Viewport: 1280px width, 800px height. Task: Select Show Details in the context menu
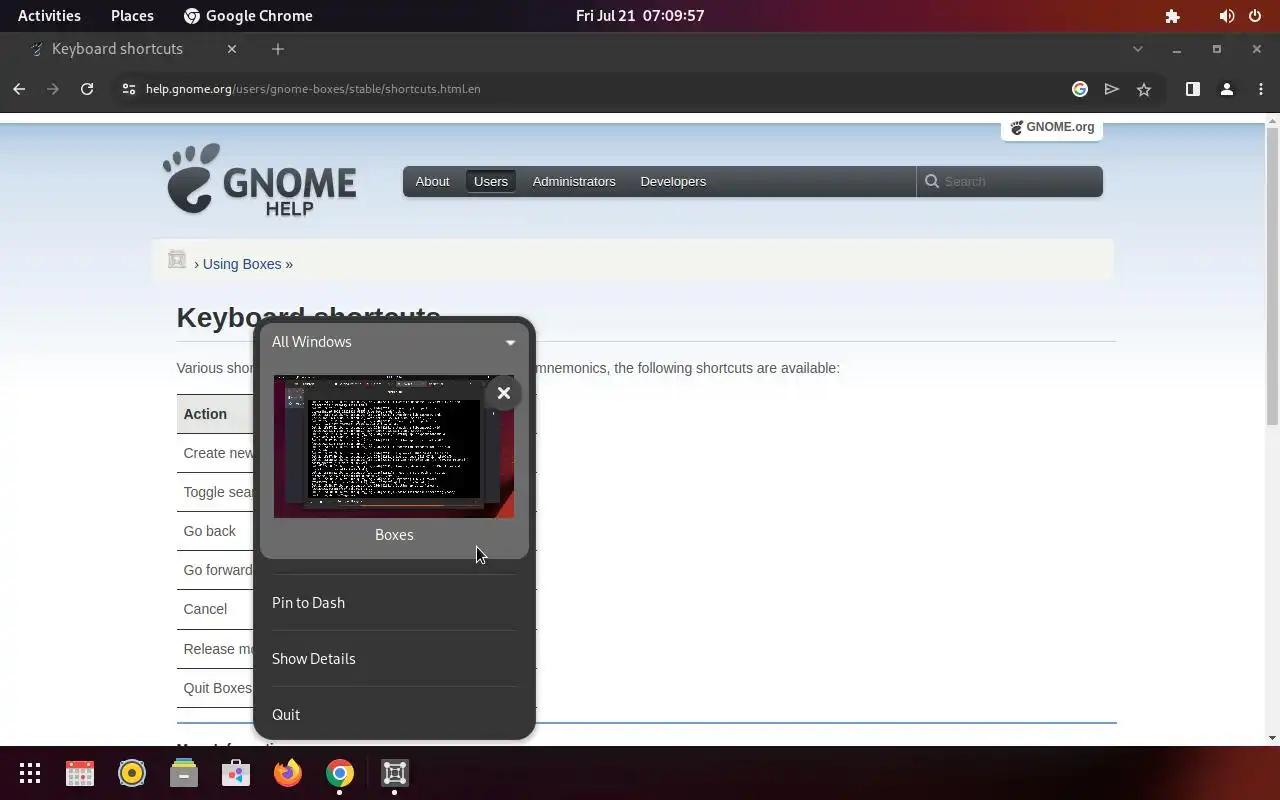click(x=394, y=659)
